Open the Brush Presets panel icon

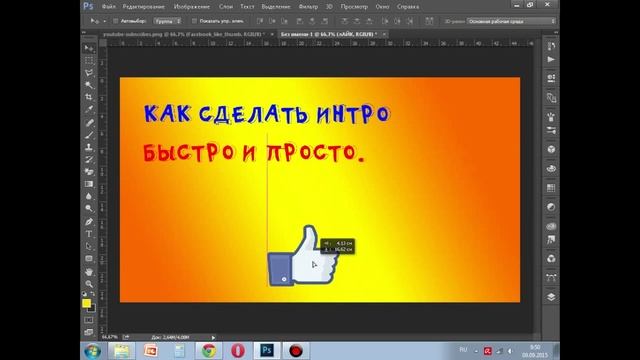[551, 130]
